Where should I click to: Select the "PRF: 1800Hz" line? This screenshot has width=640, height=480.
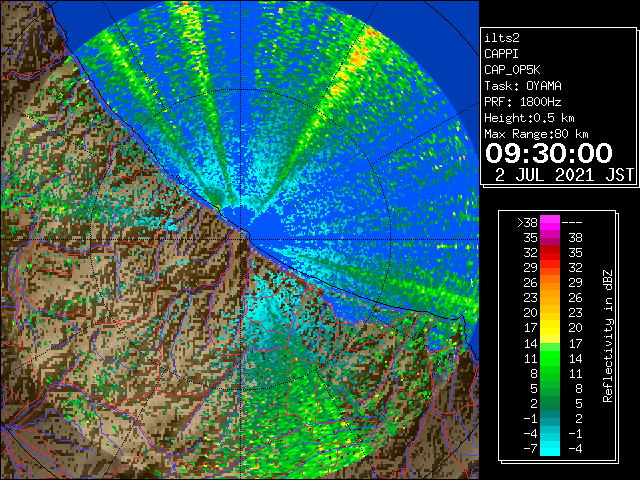(x=523, y=102)
